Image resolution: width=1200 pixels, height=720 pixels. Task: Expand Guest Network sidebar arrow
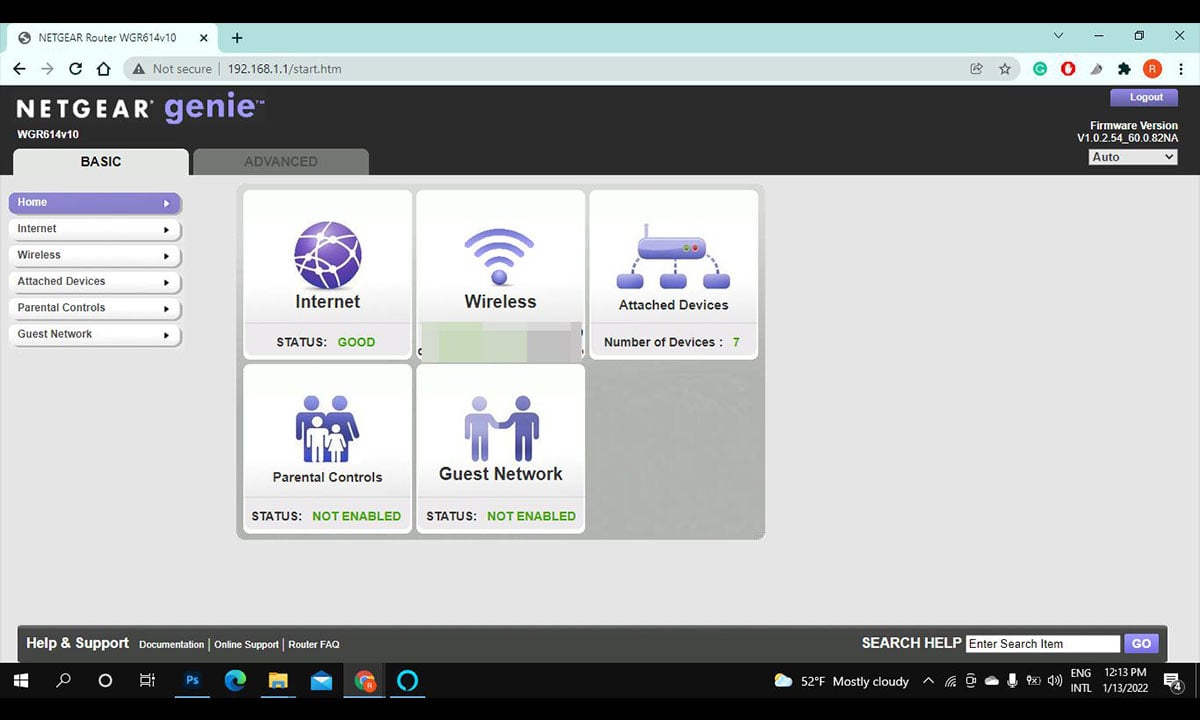[x=167, y=335]
